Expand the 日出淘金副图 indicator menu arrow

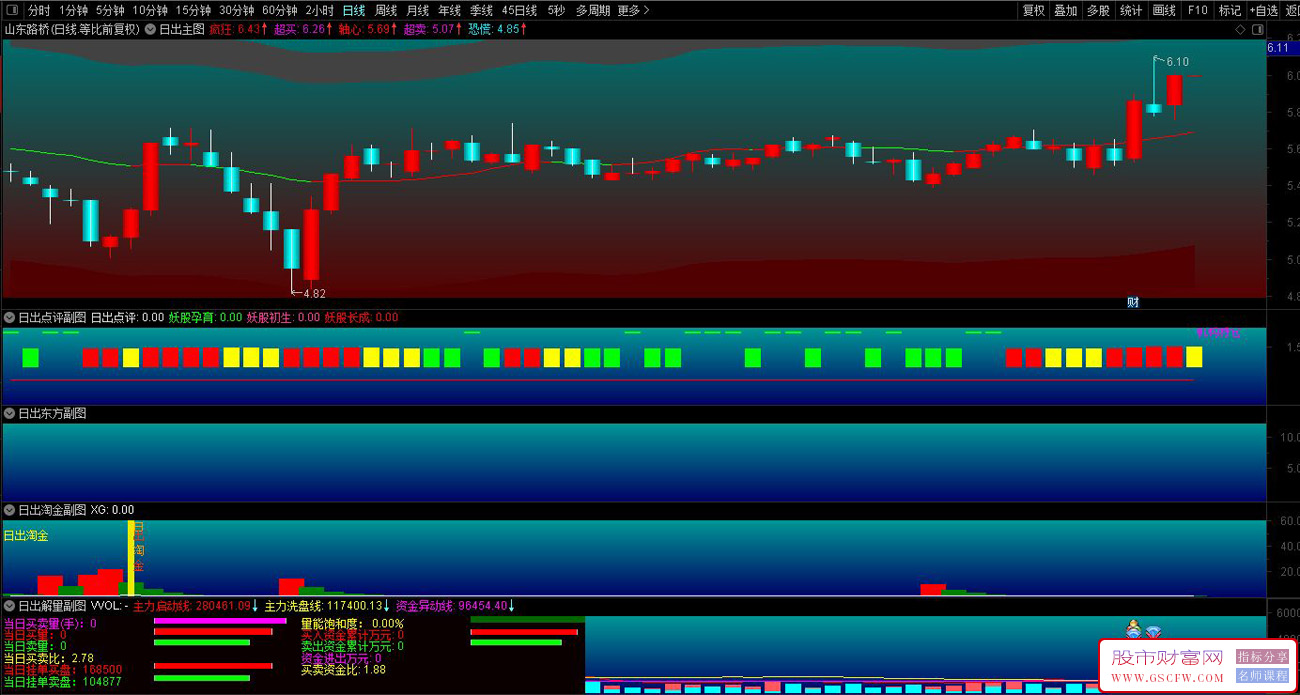coord(10,510)
